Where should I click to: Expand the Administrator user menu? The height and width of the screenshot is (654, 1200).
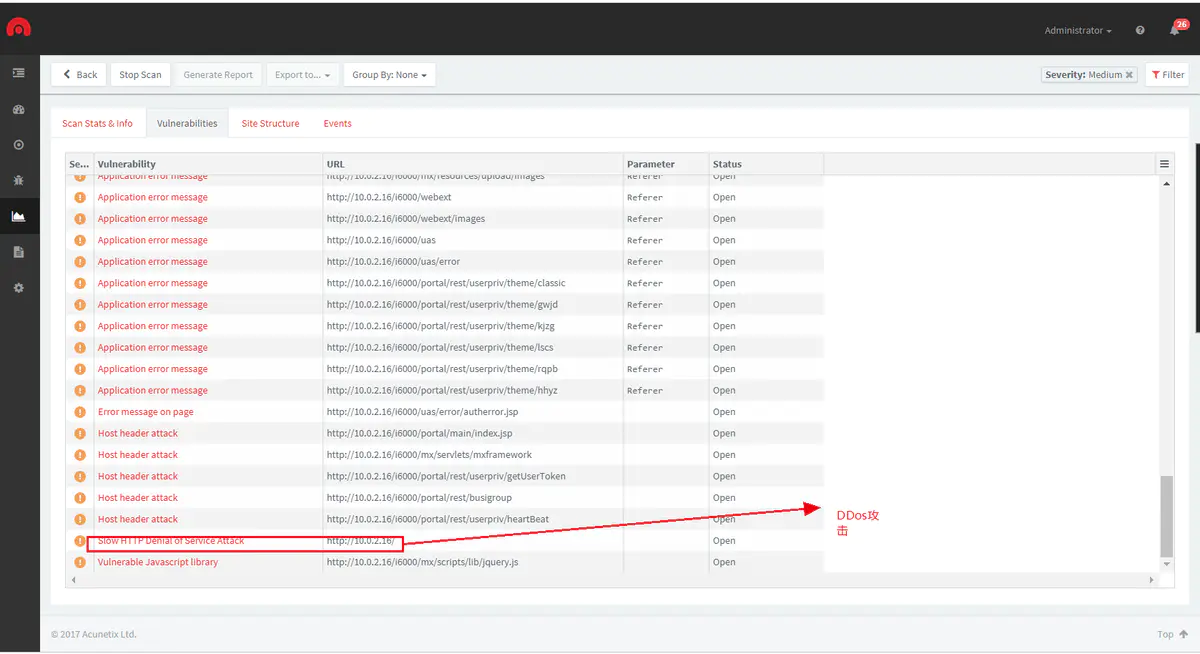coord(1077,31)
